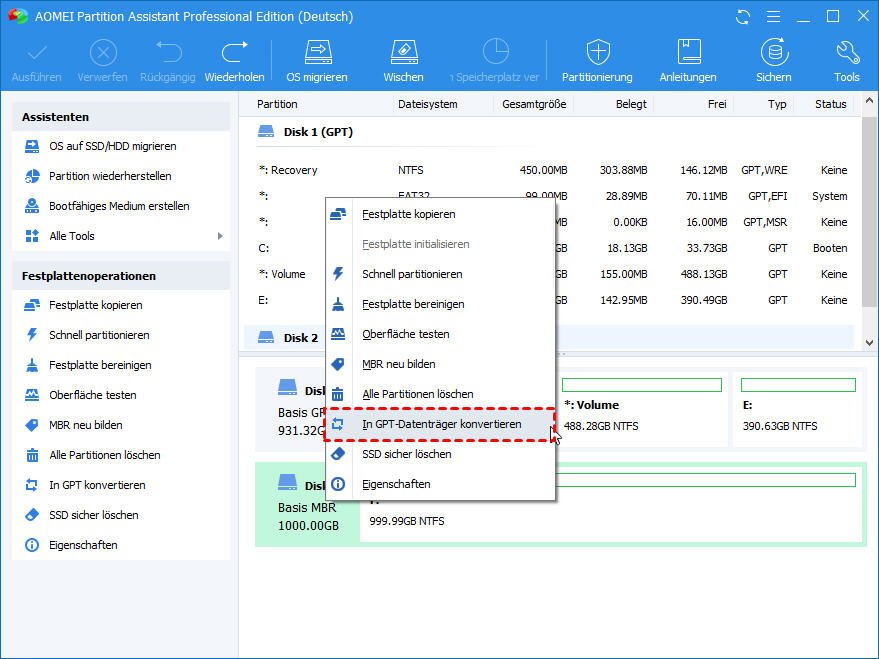The height and width of the screenshot is (659, 879).
Task: Open the Sichern backup tool
Action: coord(774,61)
